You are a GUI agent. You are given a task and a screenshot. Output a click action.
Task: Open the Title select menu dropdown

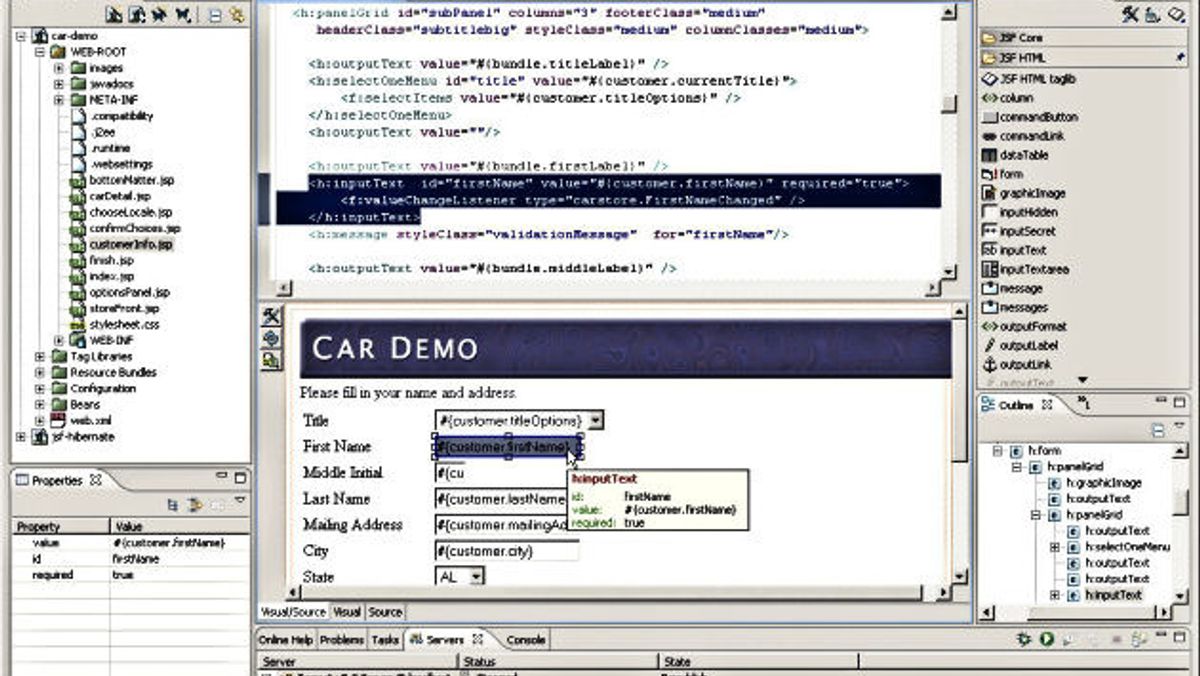pos(595,421)
